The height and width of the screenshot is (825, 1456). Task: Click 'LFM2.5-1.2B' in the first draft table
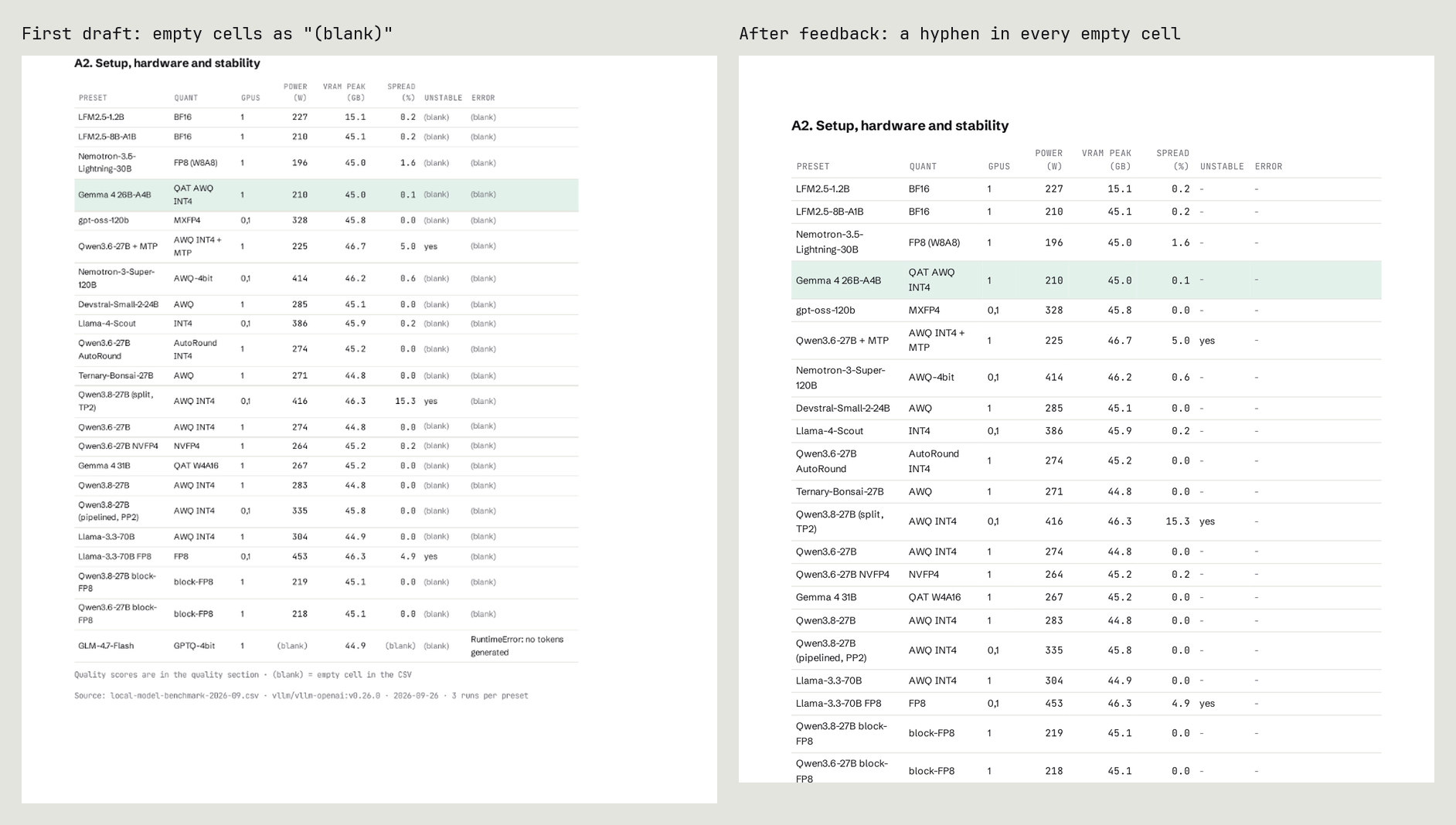[x=101, y=117]
